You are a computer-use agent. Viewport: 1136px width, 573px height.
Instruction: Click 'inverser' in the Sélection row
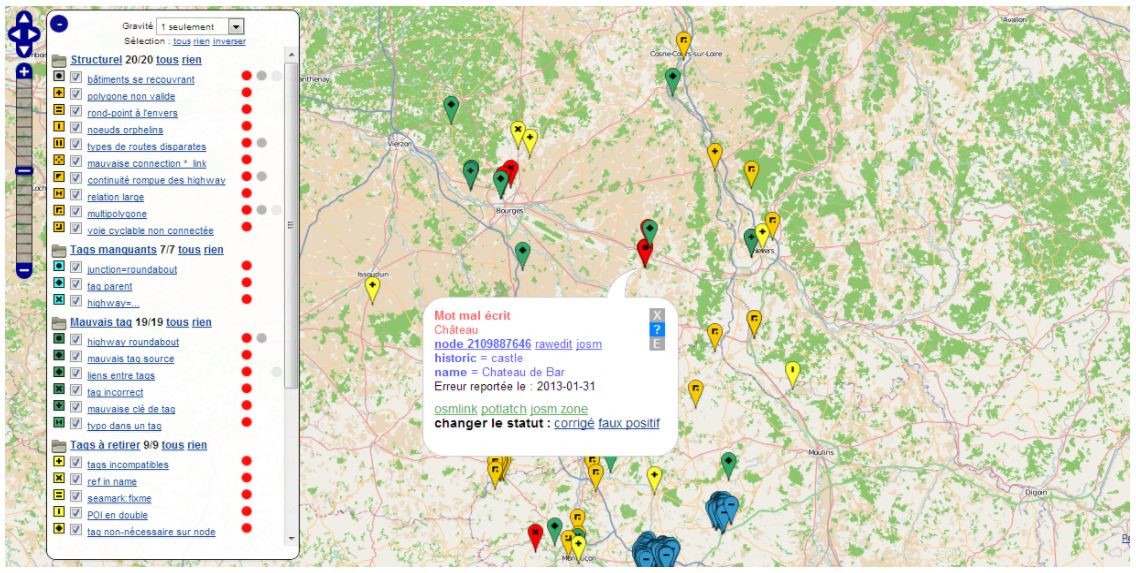click(229, 41)
